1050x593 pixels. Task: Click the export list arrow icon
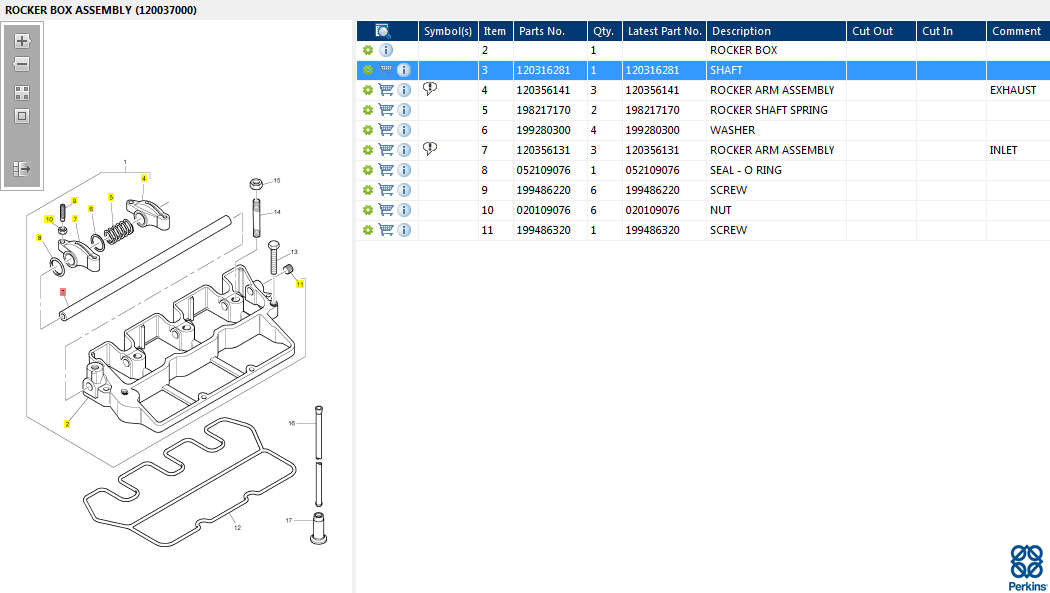[22, 169]
